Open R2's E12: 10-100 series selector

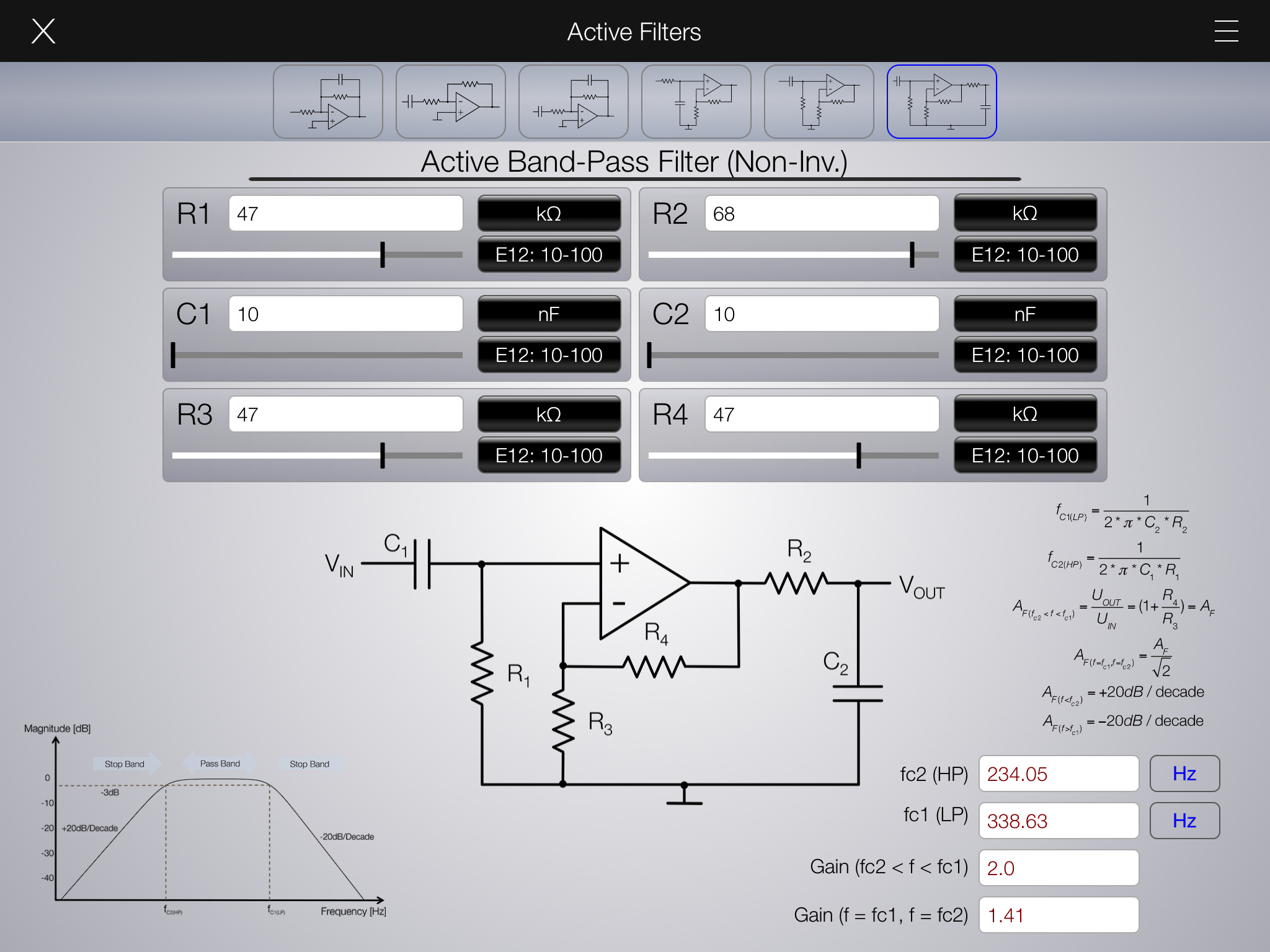click(1024, 255)
